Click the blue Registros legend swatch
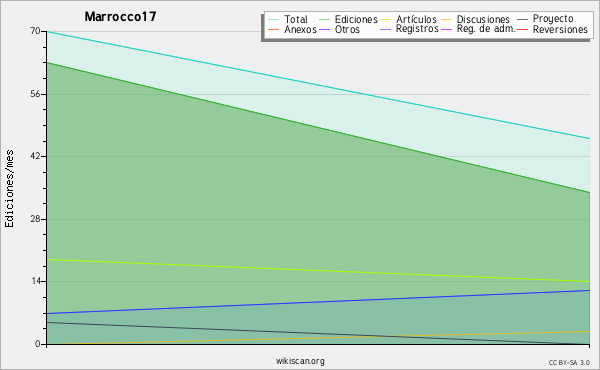This screenshot has height=370, width=600. click(x=386, y=29)
